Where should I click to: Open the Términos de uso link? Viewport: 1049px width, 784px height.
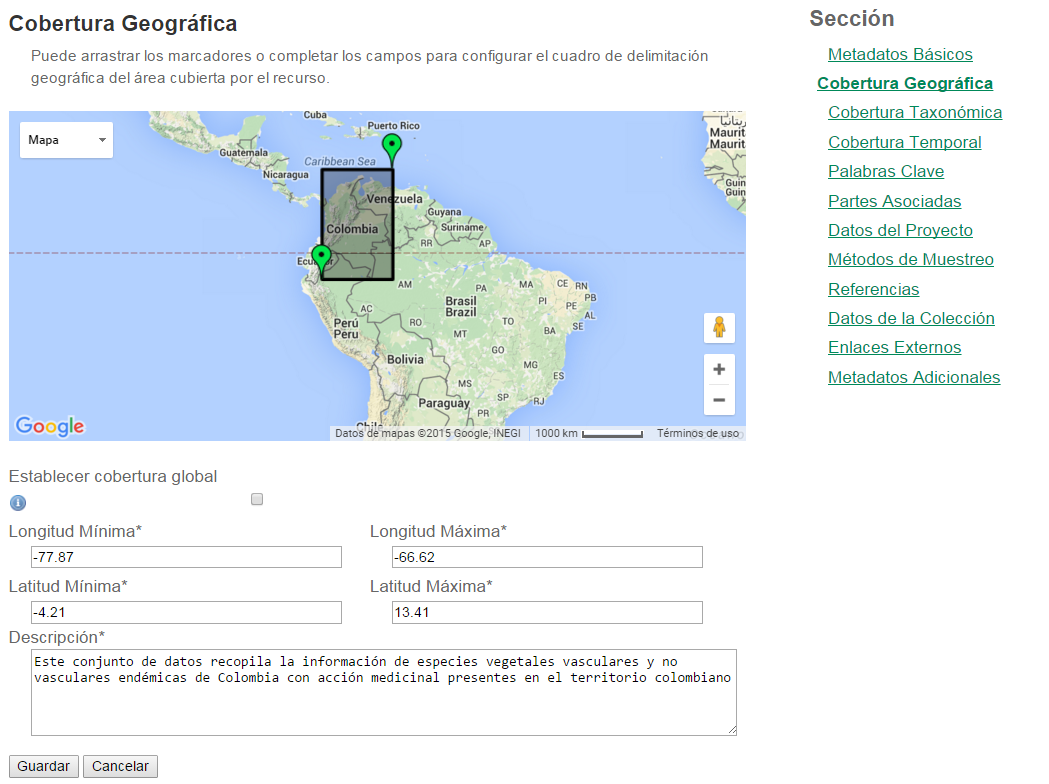(702, 433)
